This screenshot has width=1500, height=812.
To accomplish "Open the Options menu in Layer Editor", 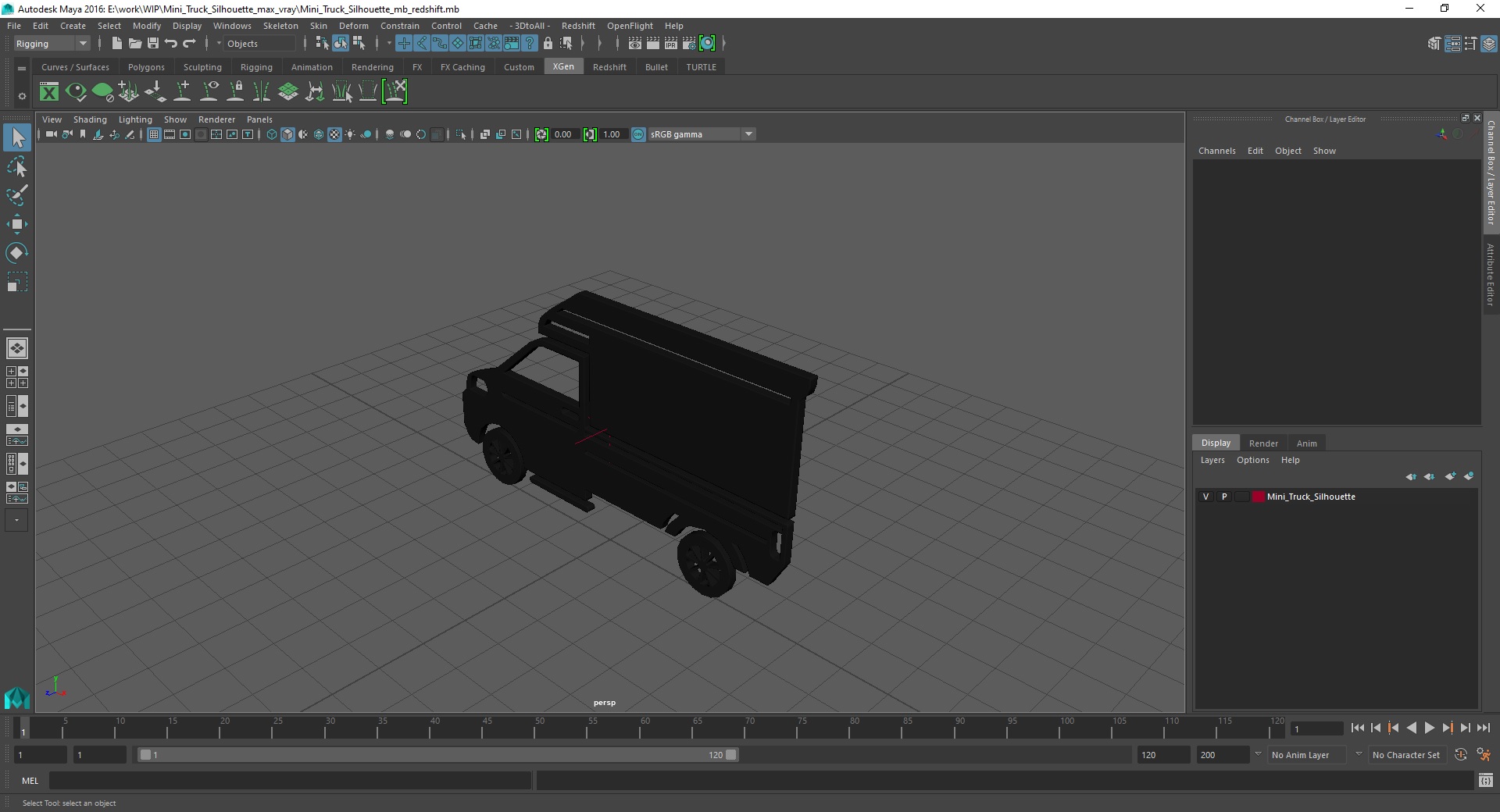I will pyautogui.click(x=1252, y=460).
